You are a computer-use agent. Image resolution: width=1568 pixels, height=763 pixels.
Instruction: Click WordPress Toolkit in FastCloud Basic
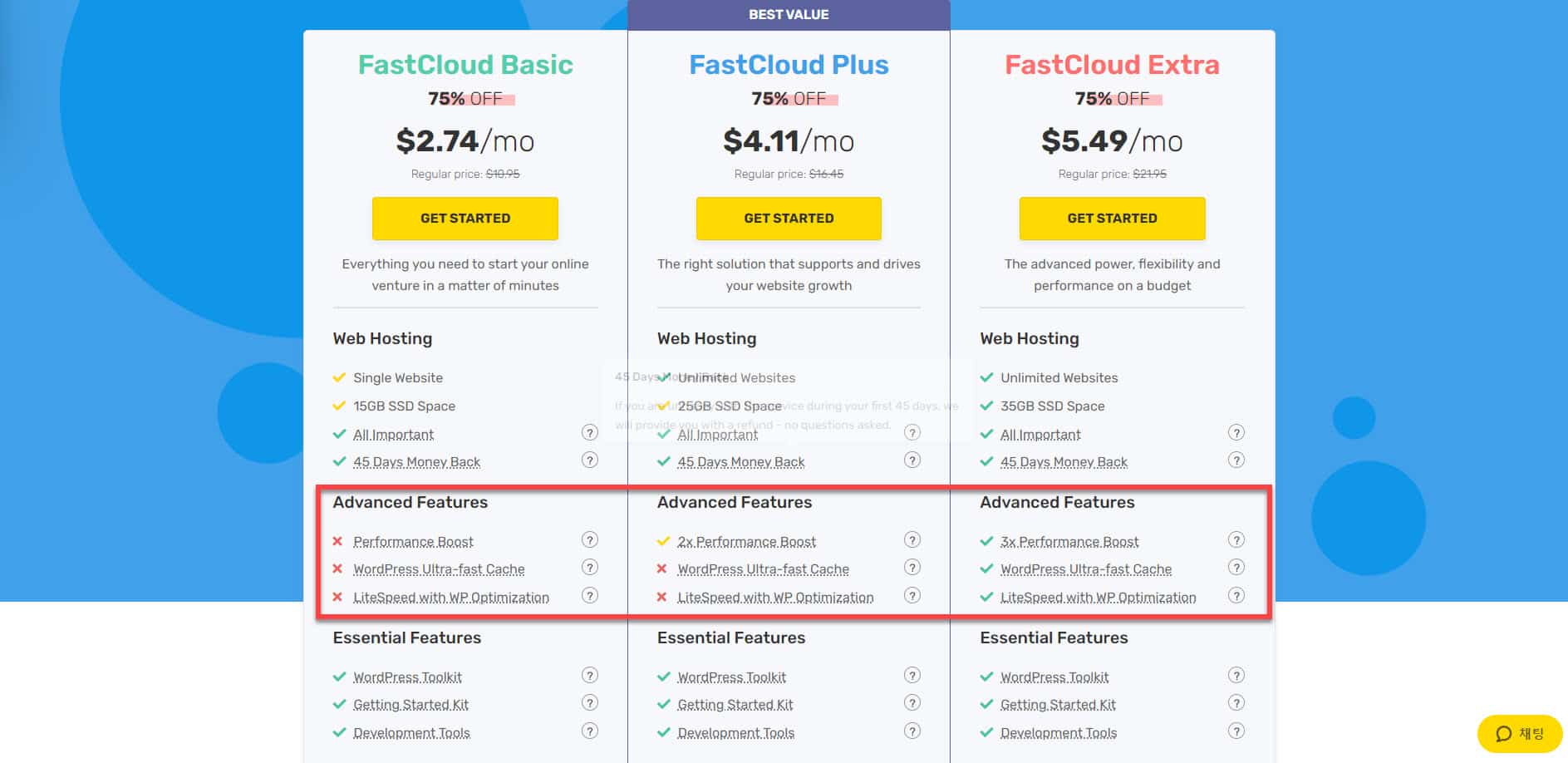point(407,677)
